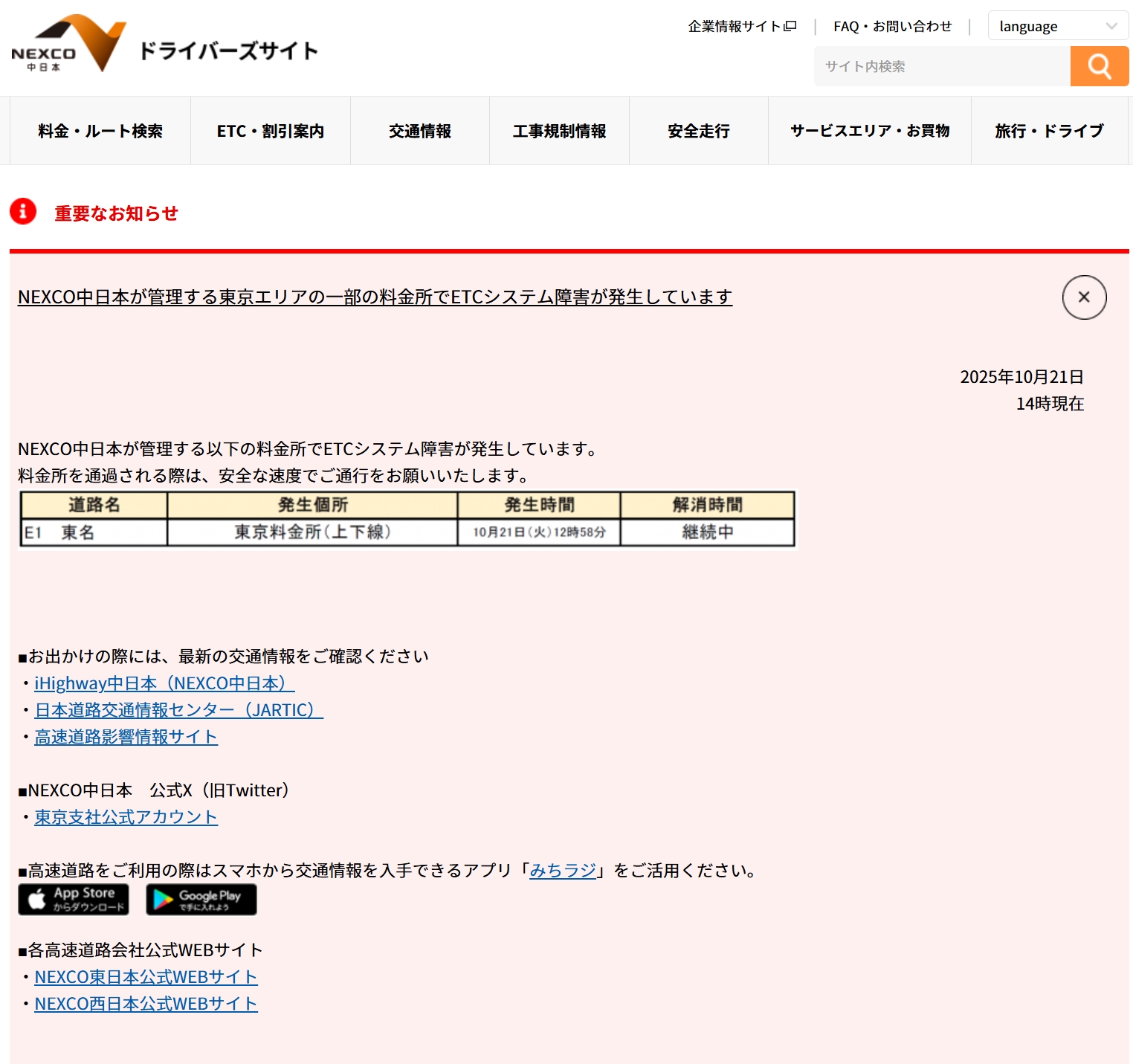Click the red important notice info icon
The image size is (1133, 1064).
pos(23,212)
